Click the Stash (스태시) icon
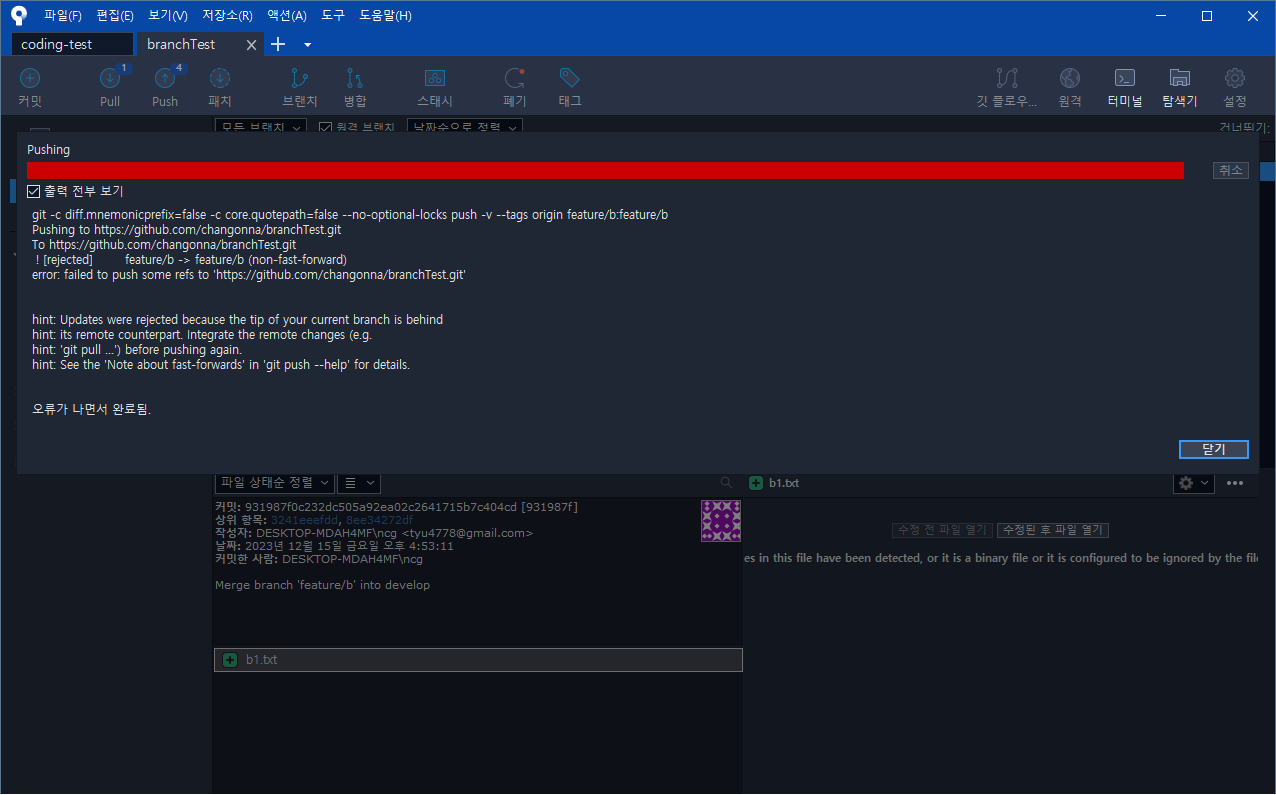The height and width of the screenshot is (795, 1276). pos(435,78)
